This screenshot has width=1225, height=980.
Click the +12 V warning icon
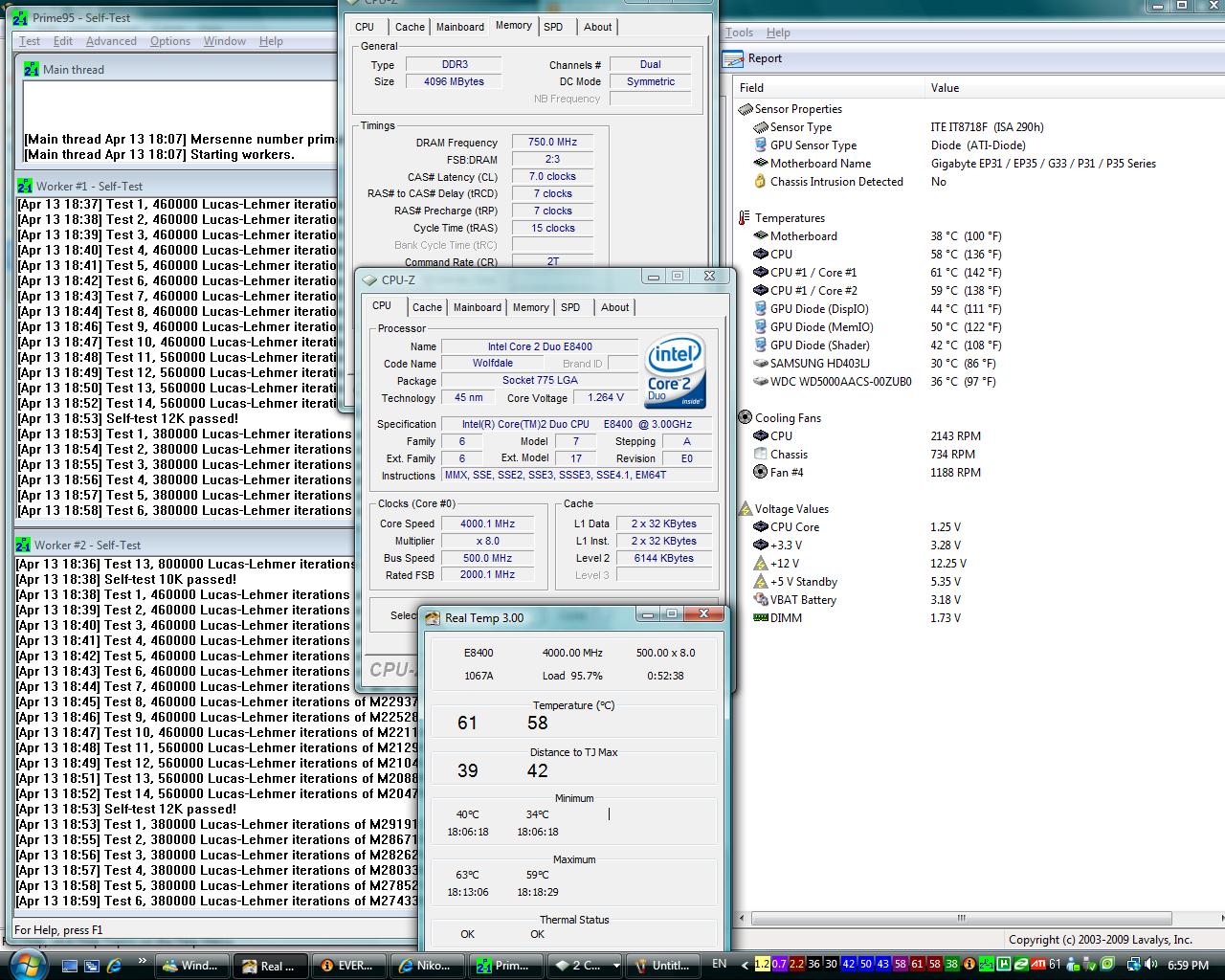click(x=760, y=564)
